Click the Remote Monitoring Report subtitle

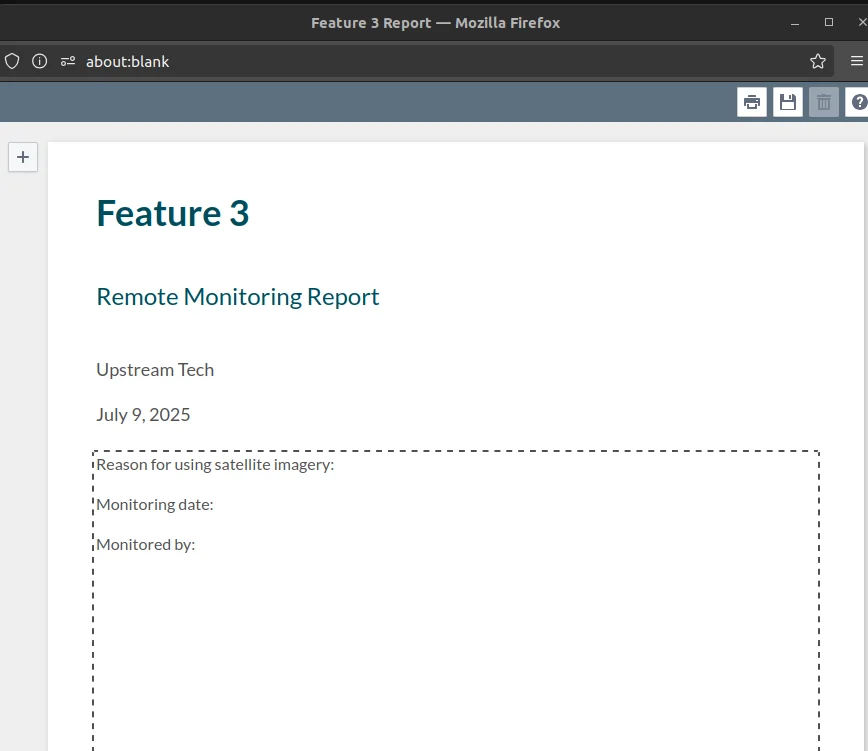pos(237,297)
